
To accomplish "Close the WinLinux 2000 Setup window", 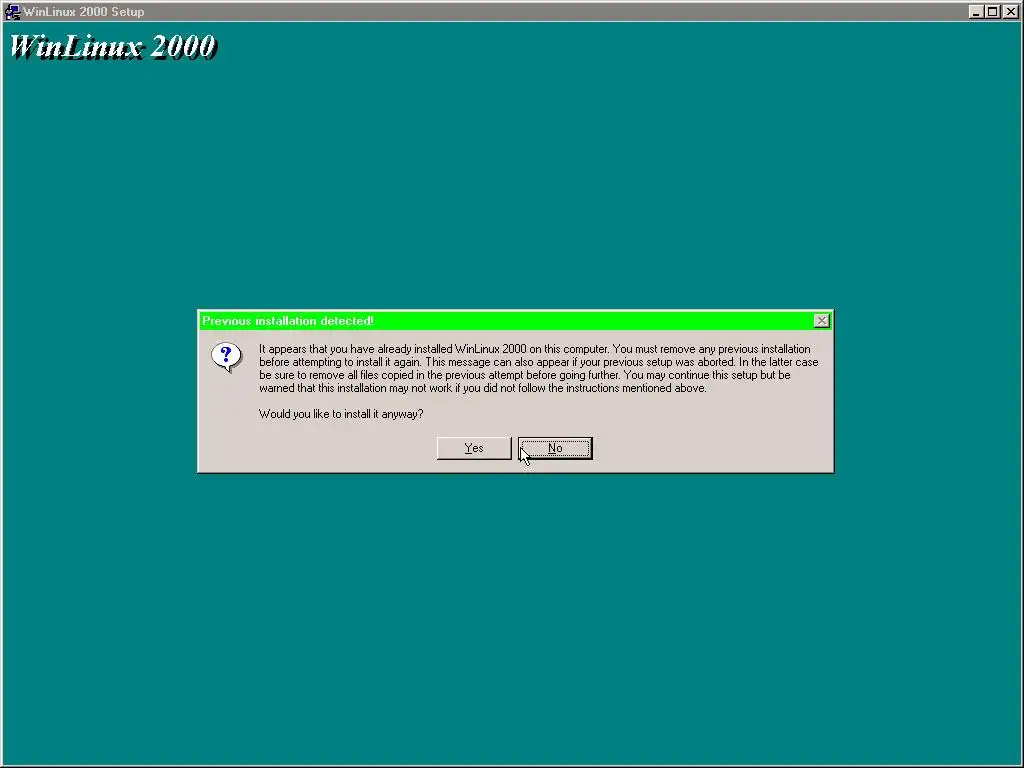I will 1010,11.
